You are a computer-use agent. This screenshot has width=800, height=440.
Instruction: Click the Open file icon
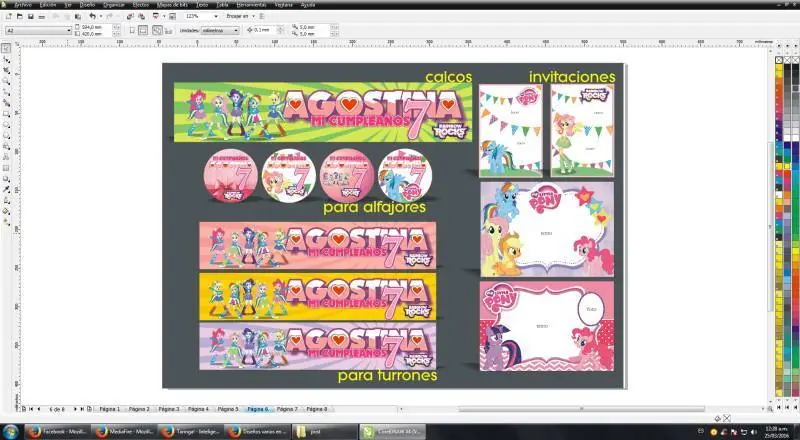coord(20,16)
